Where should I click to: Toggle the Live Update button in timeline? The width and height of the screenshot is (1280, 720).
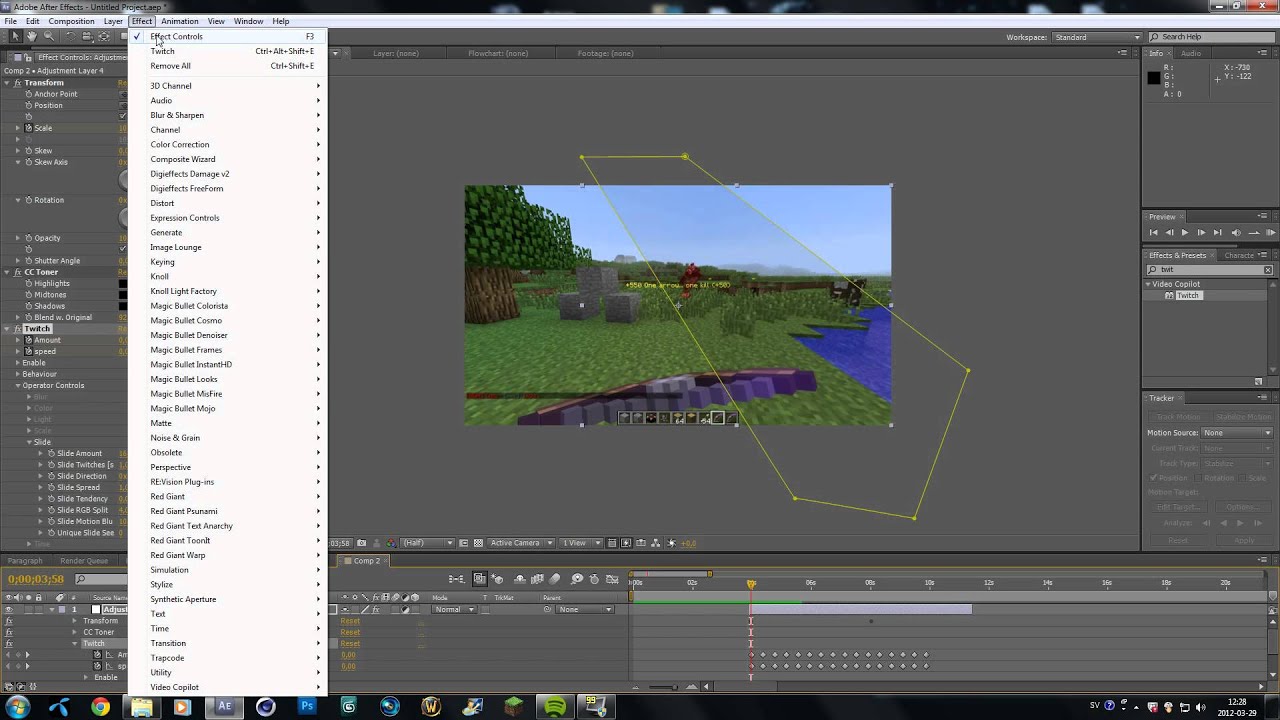coord(479,579)
